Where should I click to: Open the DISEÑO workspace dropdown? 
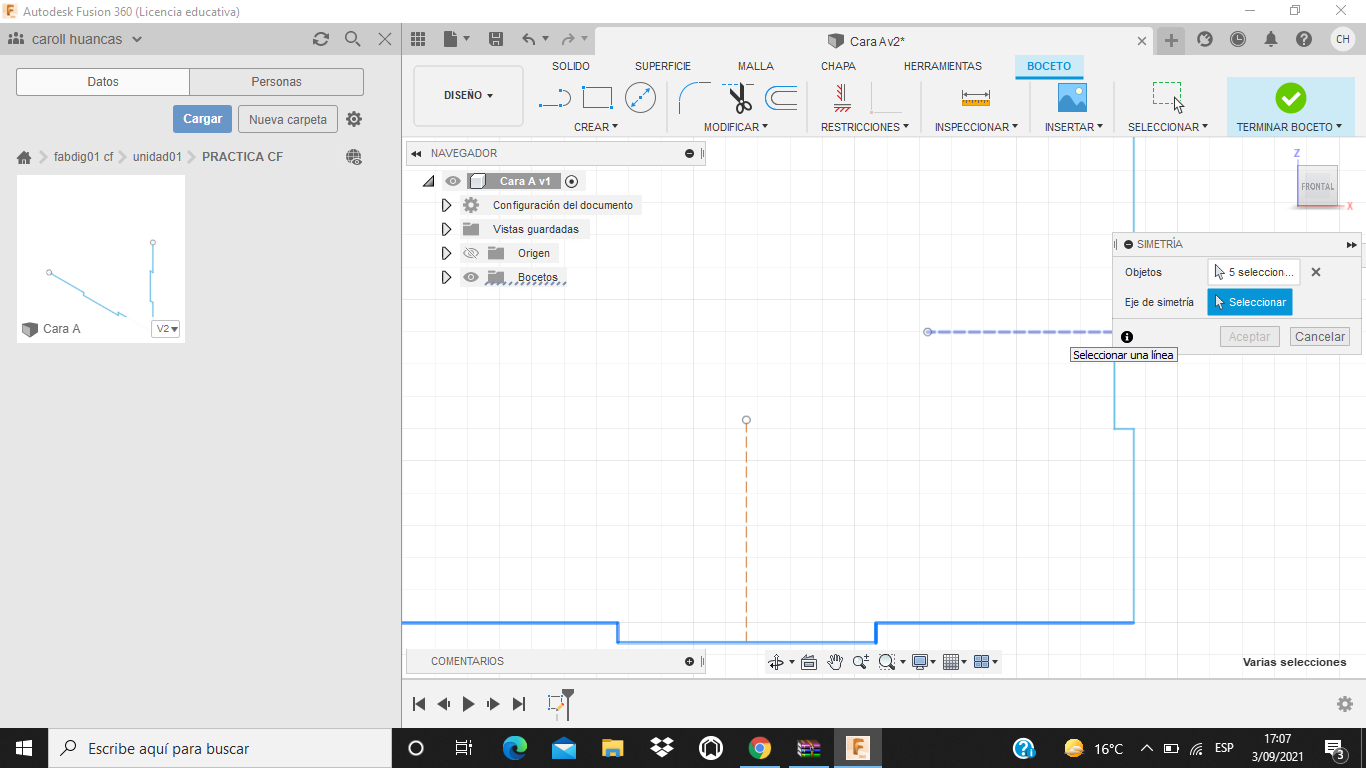[468, 96]
